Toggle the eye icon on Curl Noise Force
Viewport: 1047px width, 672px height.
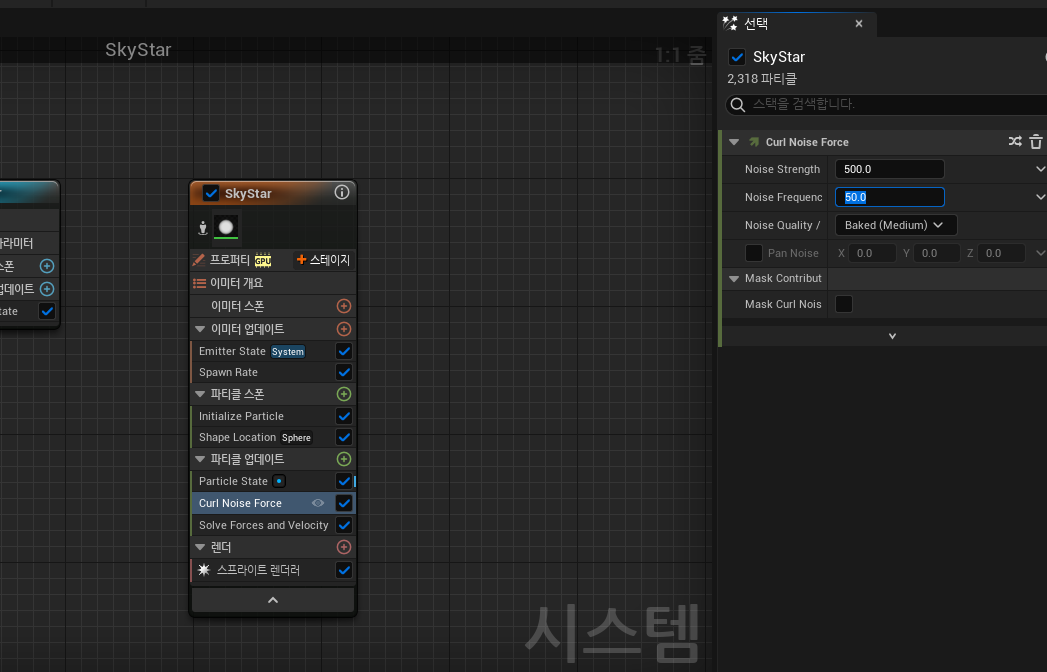pos(318,503)
